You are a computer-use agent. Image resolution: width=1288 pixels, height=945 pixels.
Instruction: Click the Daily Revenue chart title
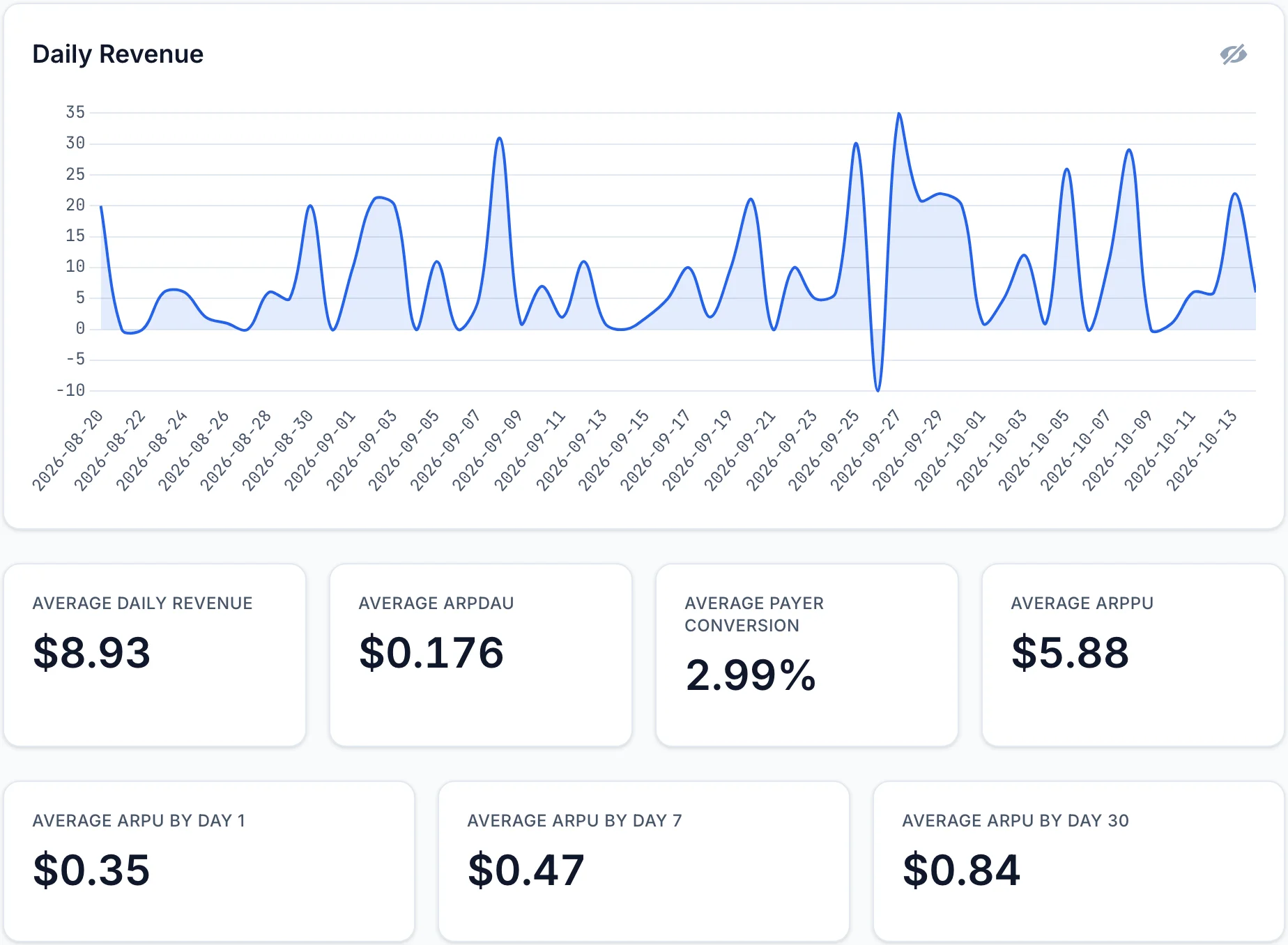[x=118, y=54]
